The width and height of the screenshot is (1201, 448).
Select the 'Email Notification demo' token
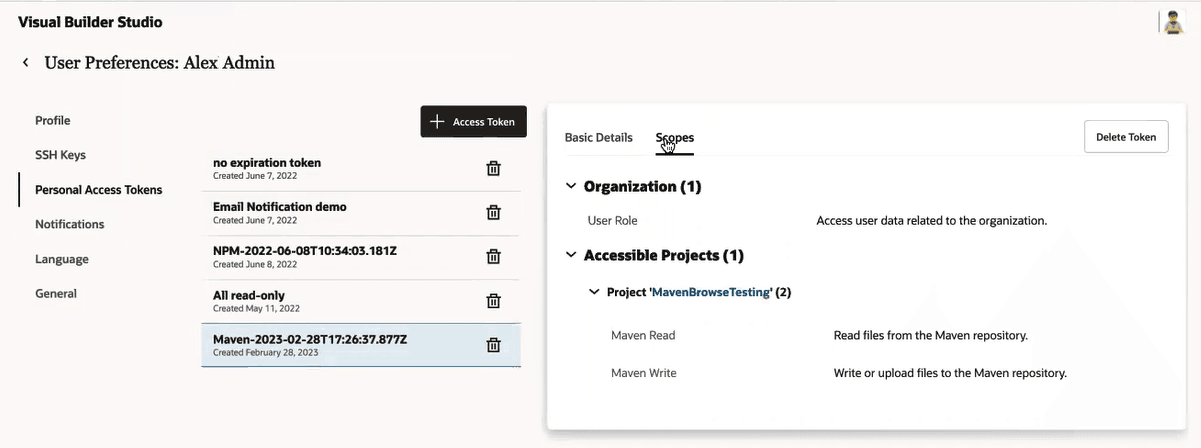361,213
